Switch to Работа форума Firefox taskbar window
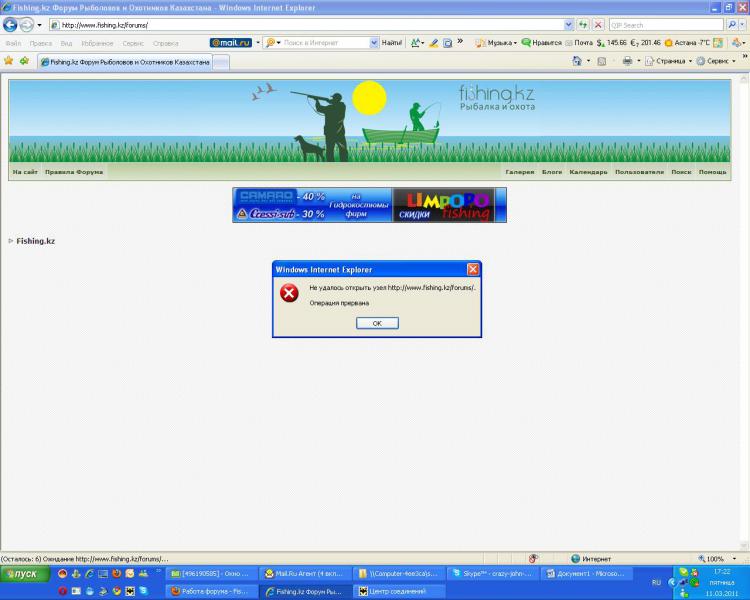 click(210, 591)
